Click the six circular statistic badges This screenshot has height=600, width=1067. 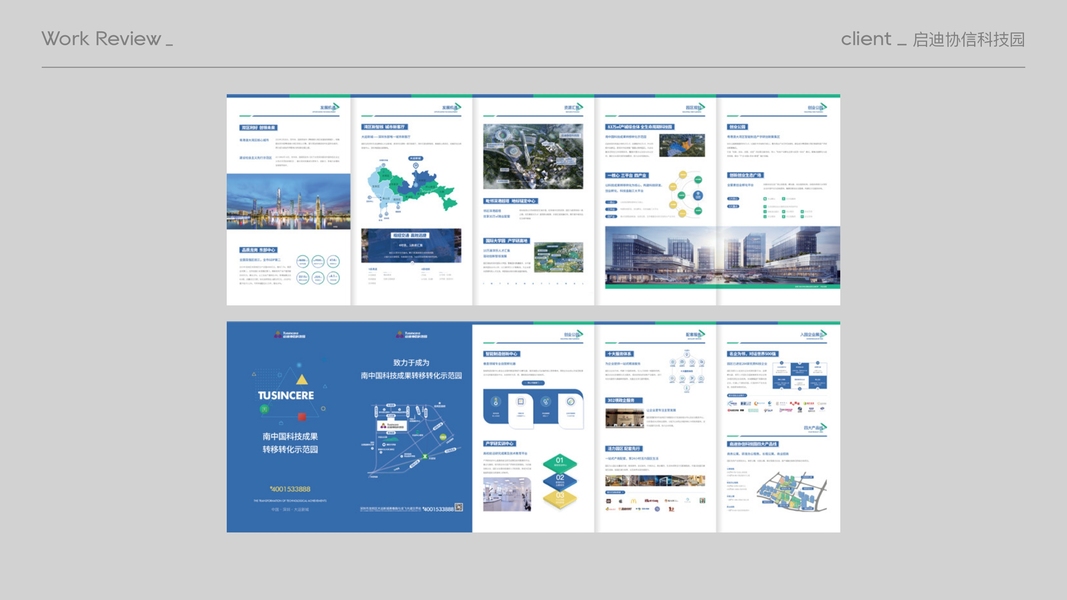coord(318,269)
